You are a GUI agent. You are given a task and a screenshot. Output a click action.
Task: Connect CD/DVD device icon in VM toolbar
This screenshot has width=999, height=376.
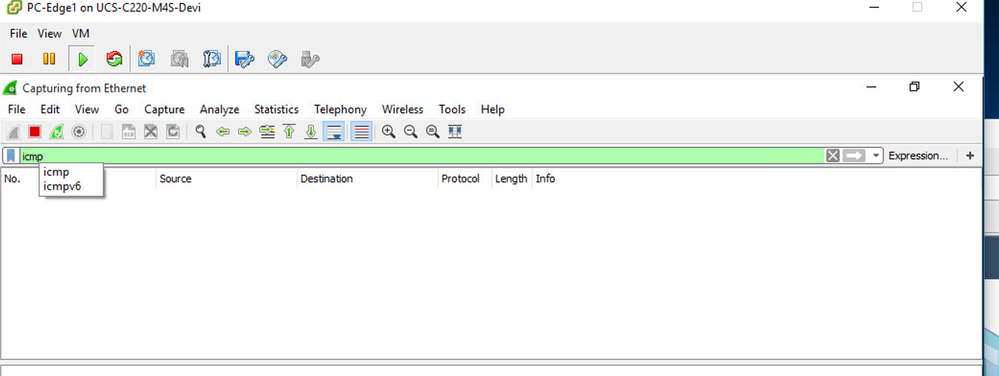(x=277, y=59)
